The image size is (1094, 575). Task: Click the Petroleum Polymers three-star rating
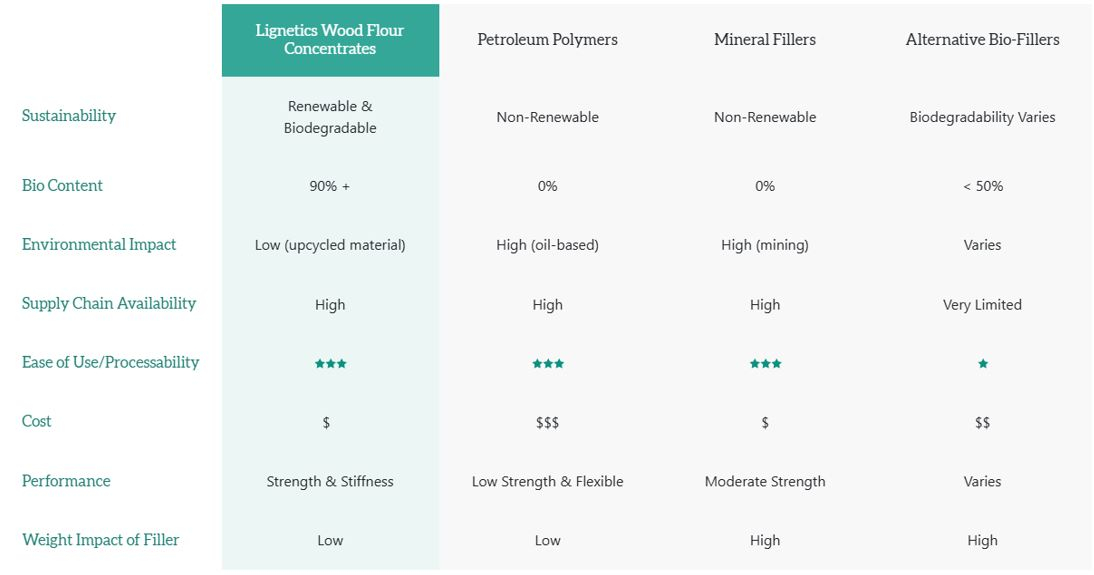point(547,364)
